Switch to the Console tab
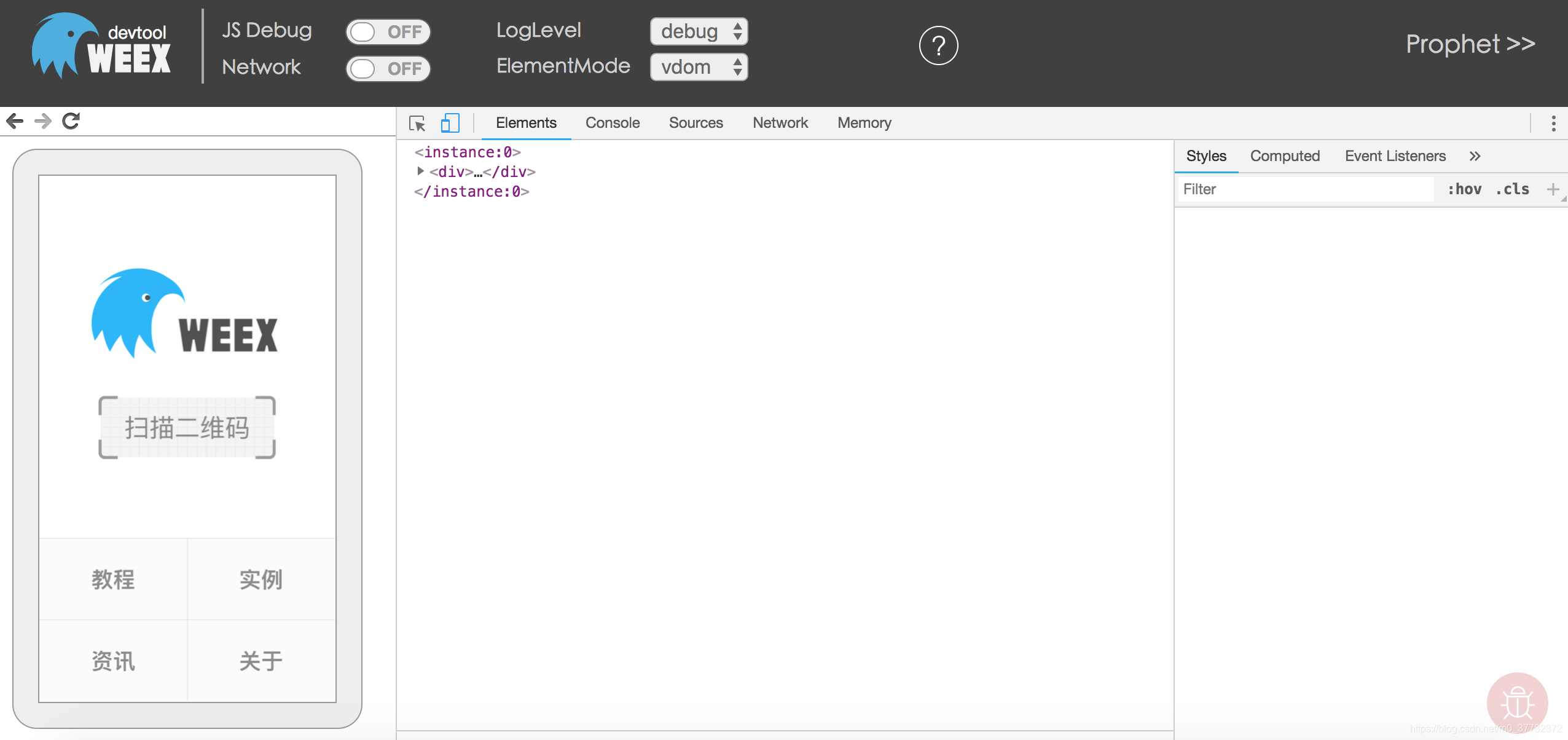Screen dimensions: 1568x740 [x=613, y=123]
